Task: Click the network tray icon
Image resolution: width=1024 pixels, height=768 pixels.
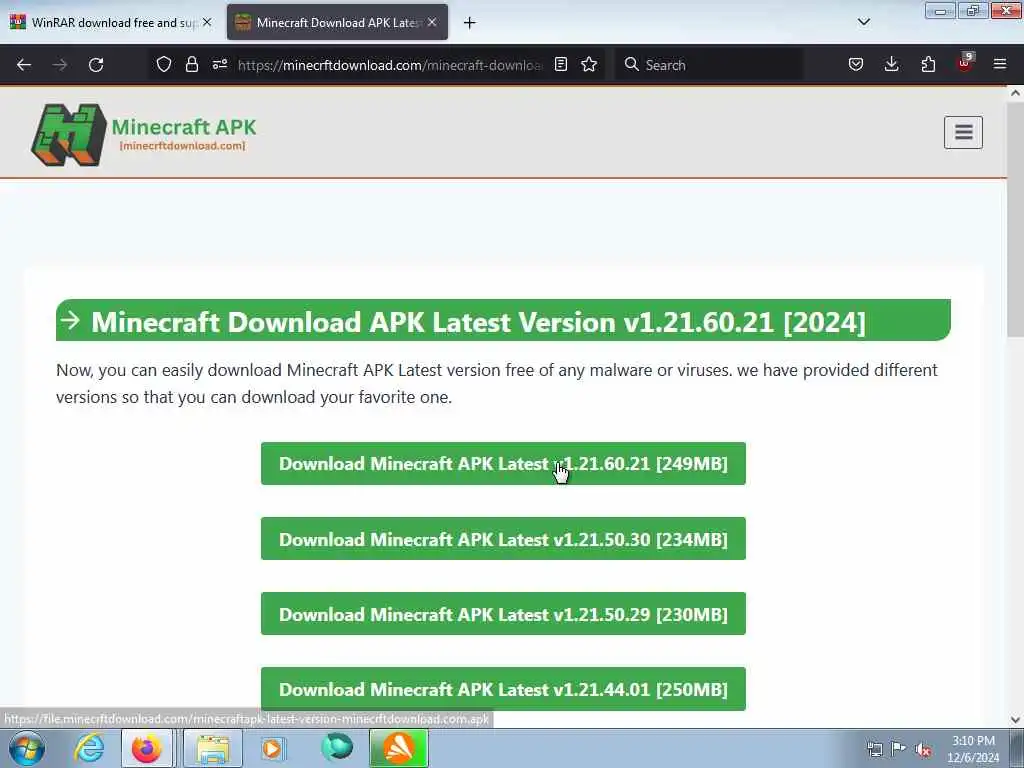Action: pos(874,750)
